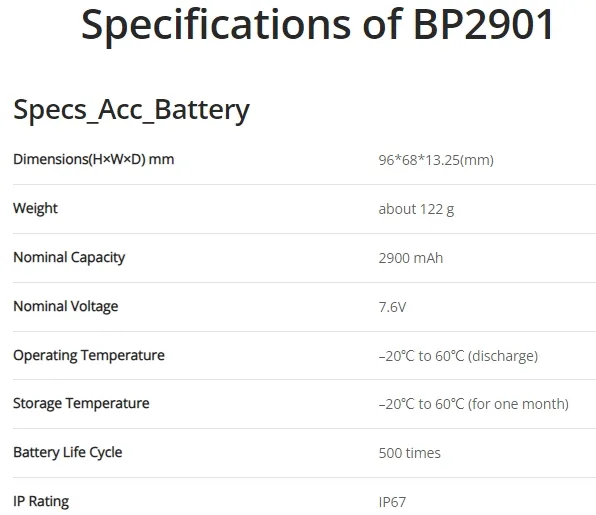Select the IP67 rating value
This screenshot has height=515, width=596.
click(392, 502)
